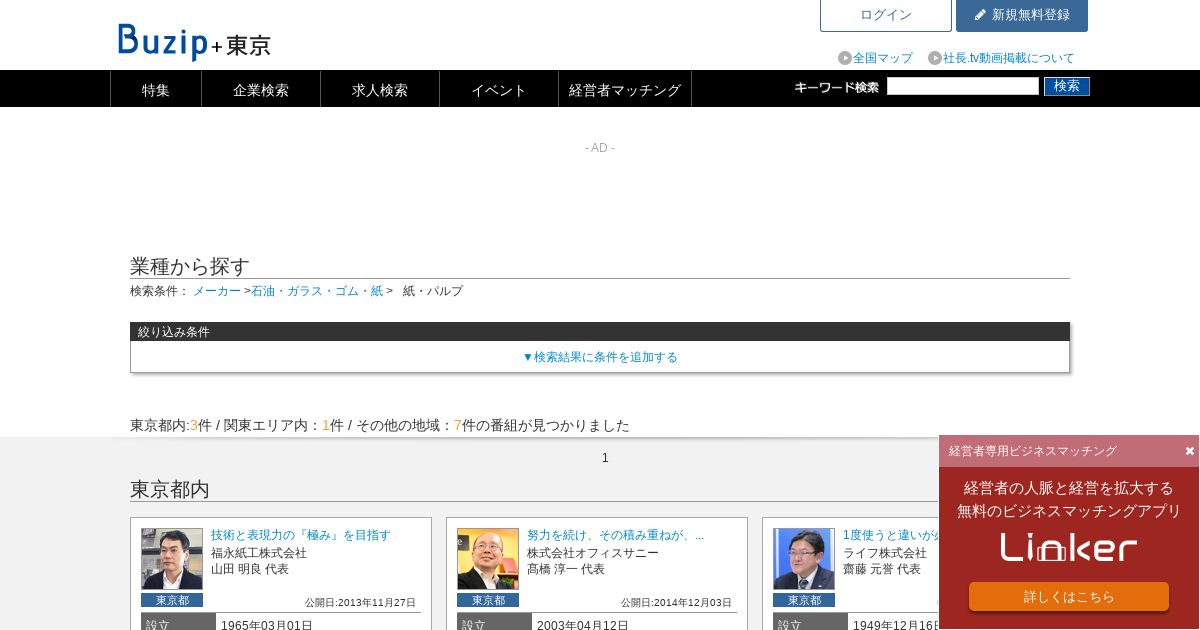Click 東京都 tag under オフィスサニー card

(488, 600)
